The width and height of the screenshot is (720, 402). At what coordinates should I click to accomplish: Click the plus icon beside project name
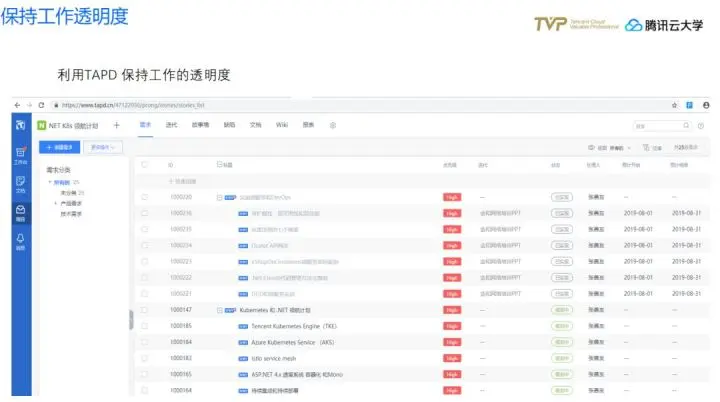(117, 125)
